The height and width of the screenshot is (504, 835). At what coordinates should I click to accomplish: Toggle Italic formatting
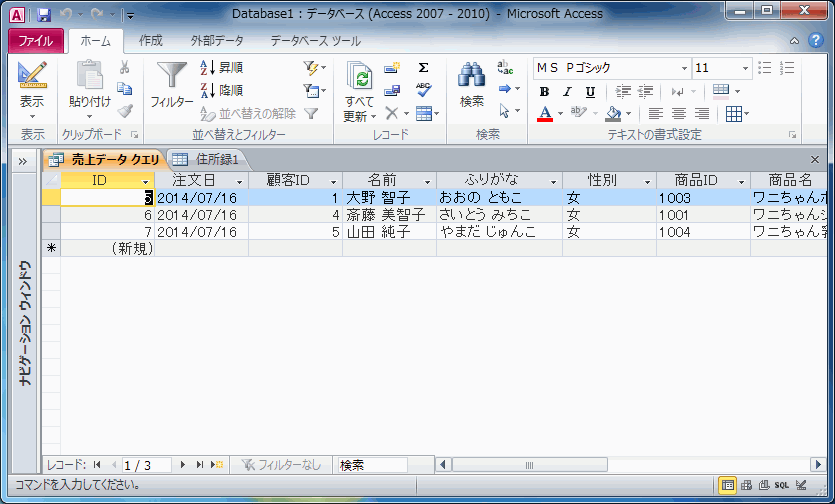pyautogui.click(x=567, y=92)
